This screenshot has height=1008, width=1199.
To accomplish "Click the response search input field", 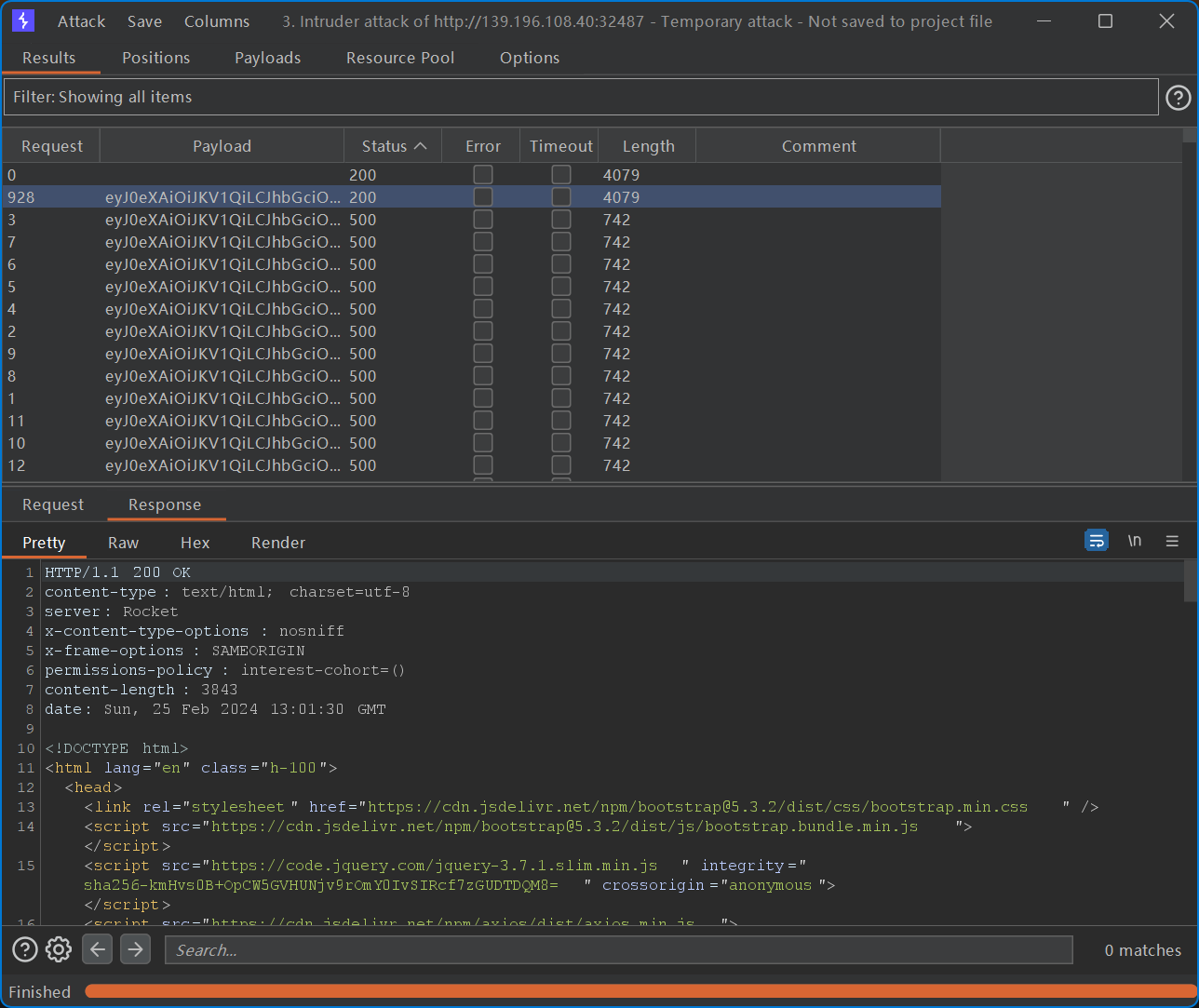I will [x=618, y=949].
